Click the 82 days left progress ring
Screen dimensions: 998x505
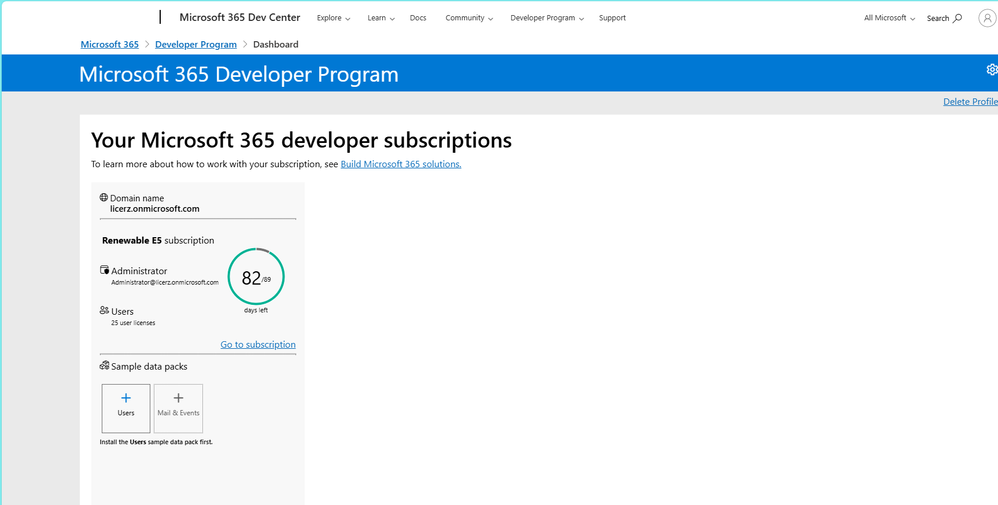point(256,277)
